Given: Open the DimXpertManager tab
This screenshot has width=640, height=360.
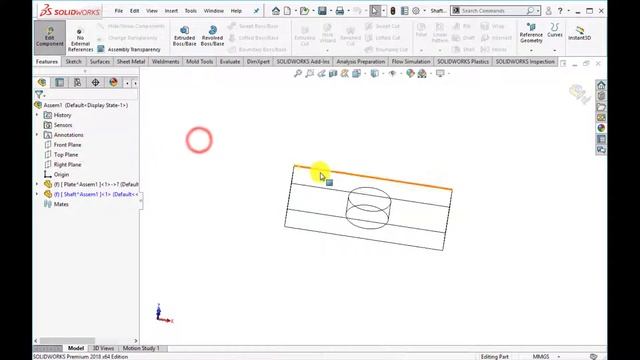Looking at the screenshot, I should [95, 82].
